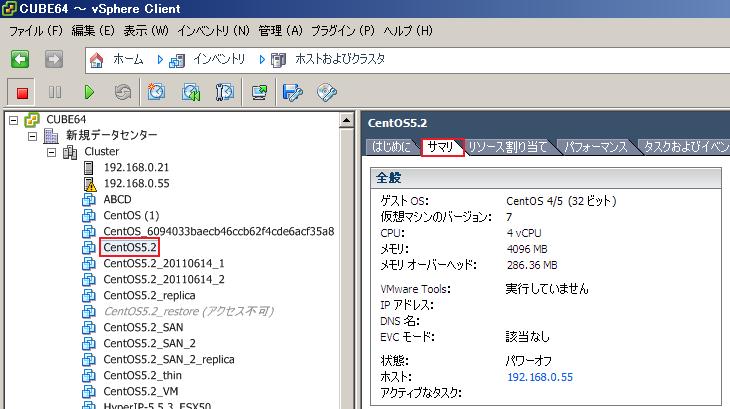Click the tree scrollbar up arrow
Screen dimensions: 730x409
click(346, 121)
